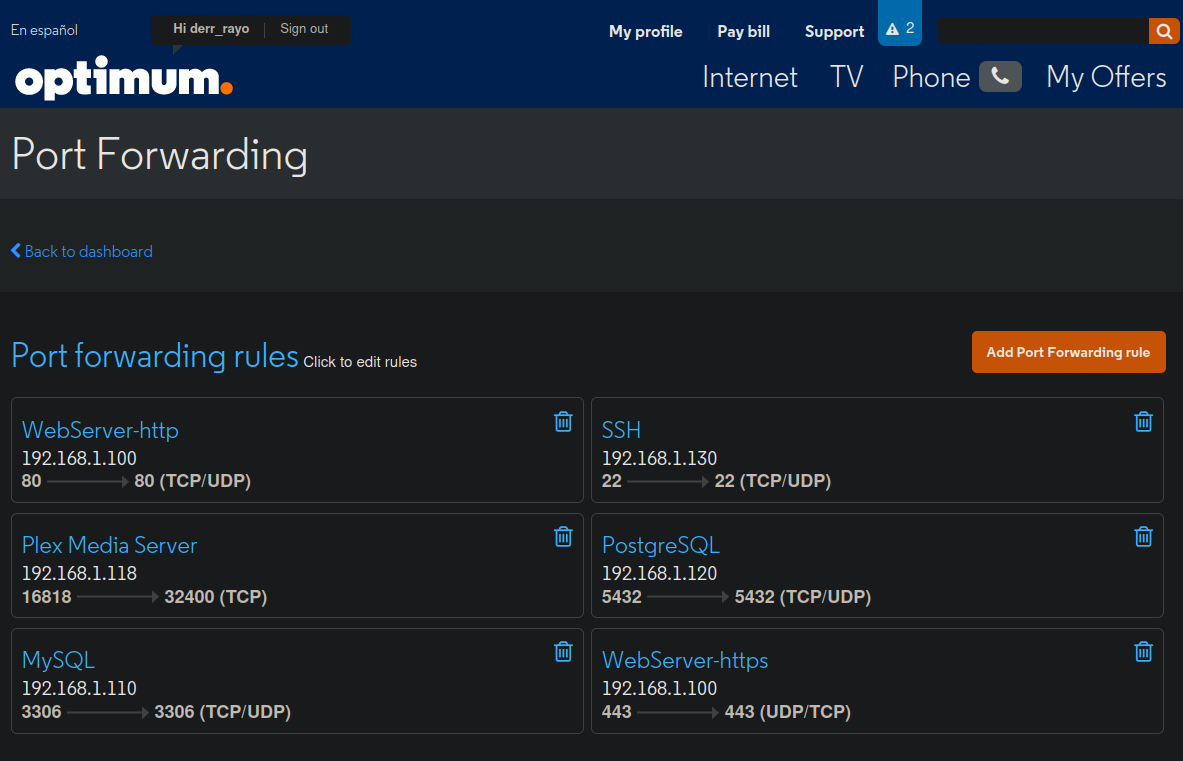The image size is (1183, 761).
Task: Open the Internet menu
Action: click(x=749, y=77)
